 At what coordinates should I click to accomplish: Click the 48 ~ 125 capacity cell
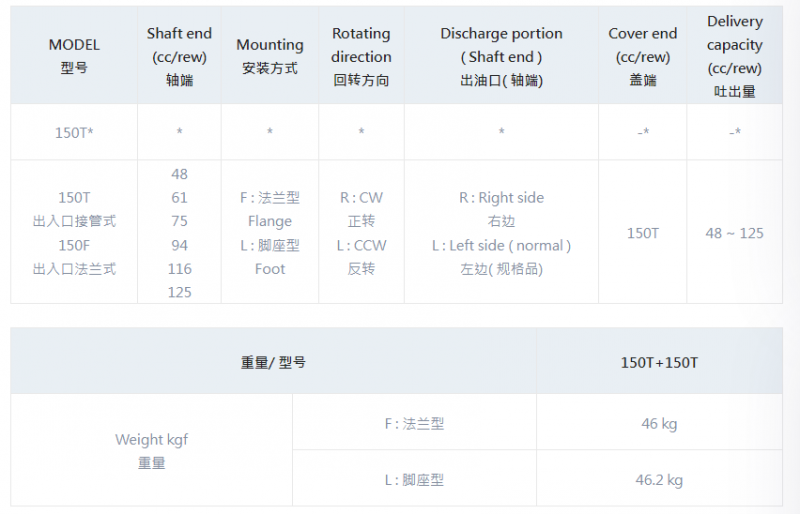click(x=735, y=233)
